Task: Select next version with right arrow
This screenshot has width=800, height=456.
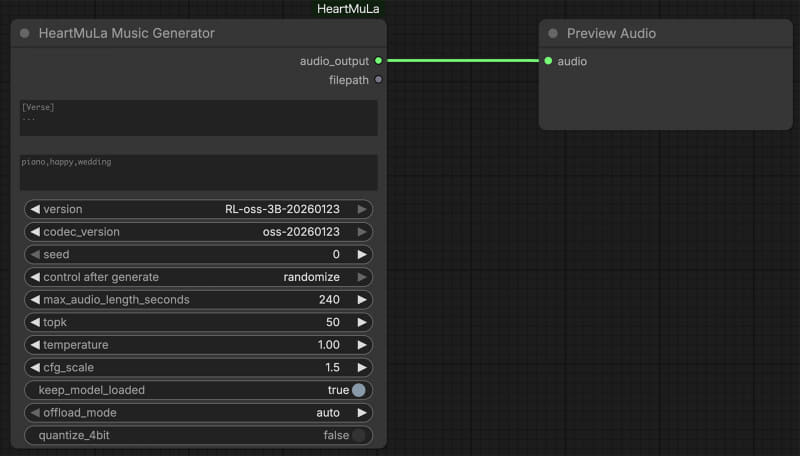Action: coord(362,209)
